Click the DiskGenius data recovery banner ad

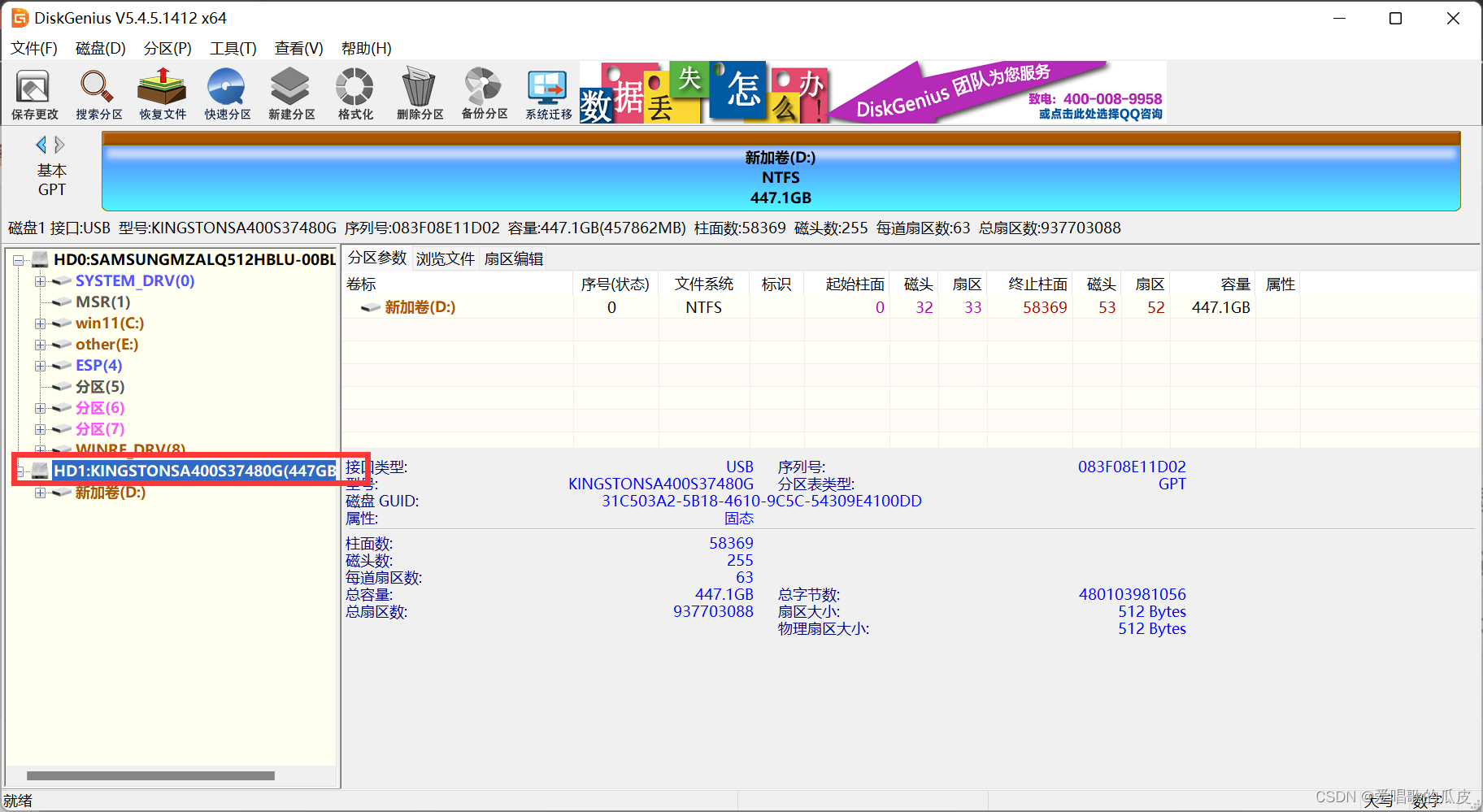pyautogui.click(x=873, y=92)
